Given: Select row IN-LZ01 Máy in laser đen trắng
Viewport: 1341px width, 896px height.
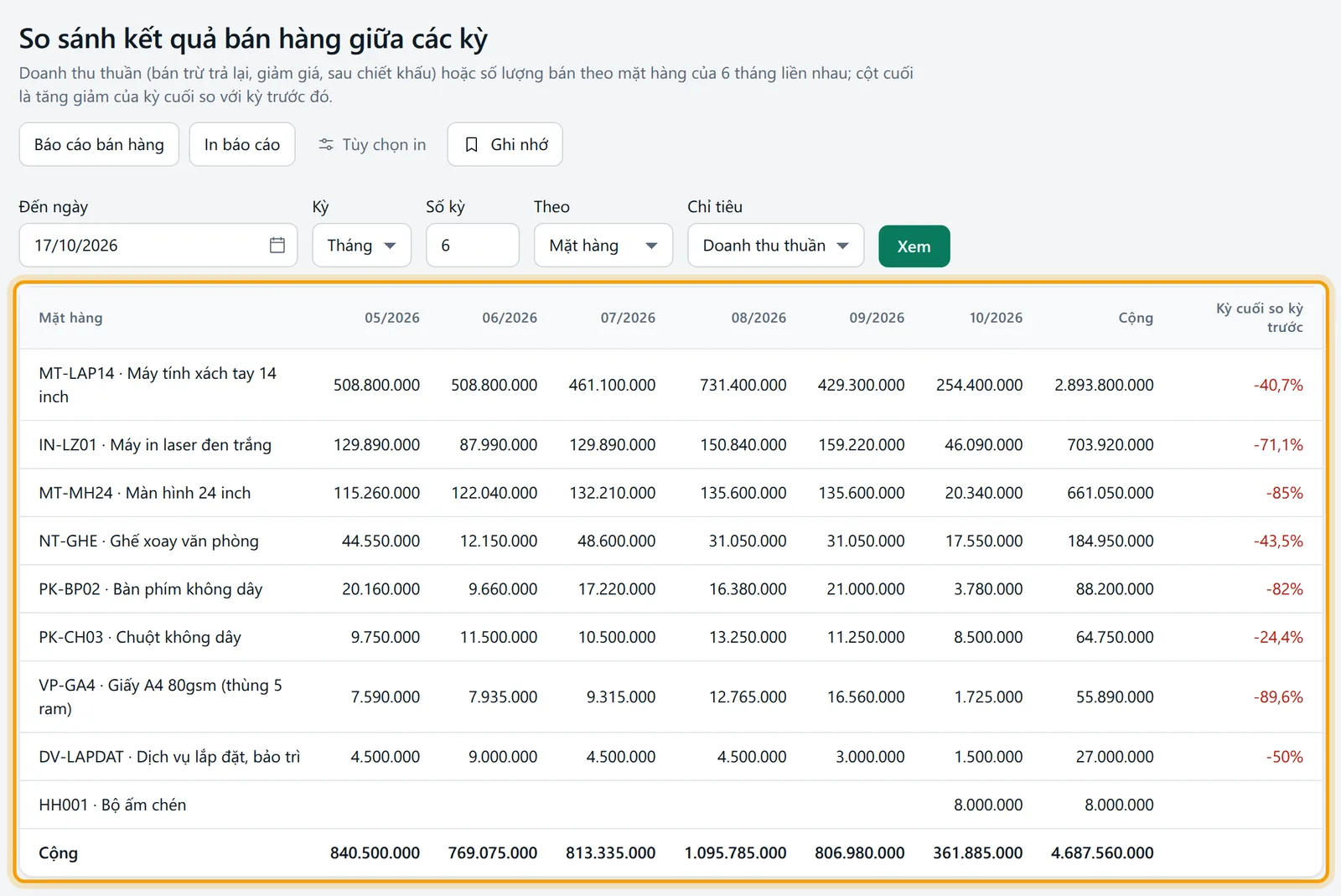Looking at the screenshot, I should pos(671,445).
